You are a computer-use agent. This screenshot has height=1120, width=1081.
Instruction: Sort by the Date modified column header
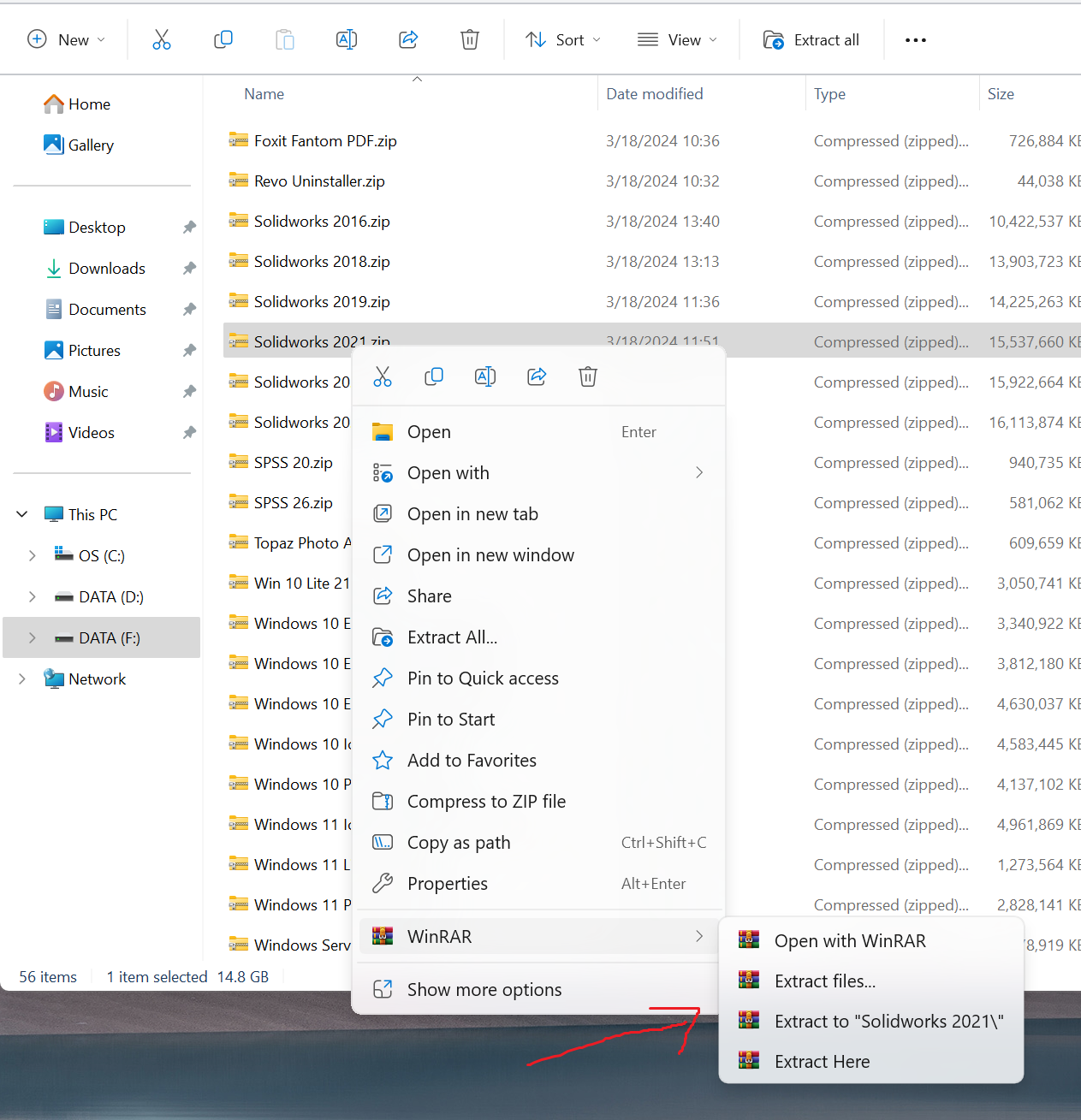[x=655, y=94]
